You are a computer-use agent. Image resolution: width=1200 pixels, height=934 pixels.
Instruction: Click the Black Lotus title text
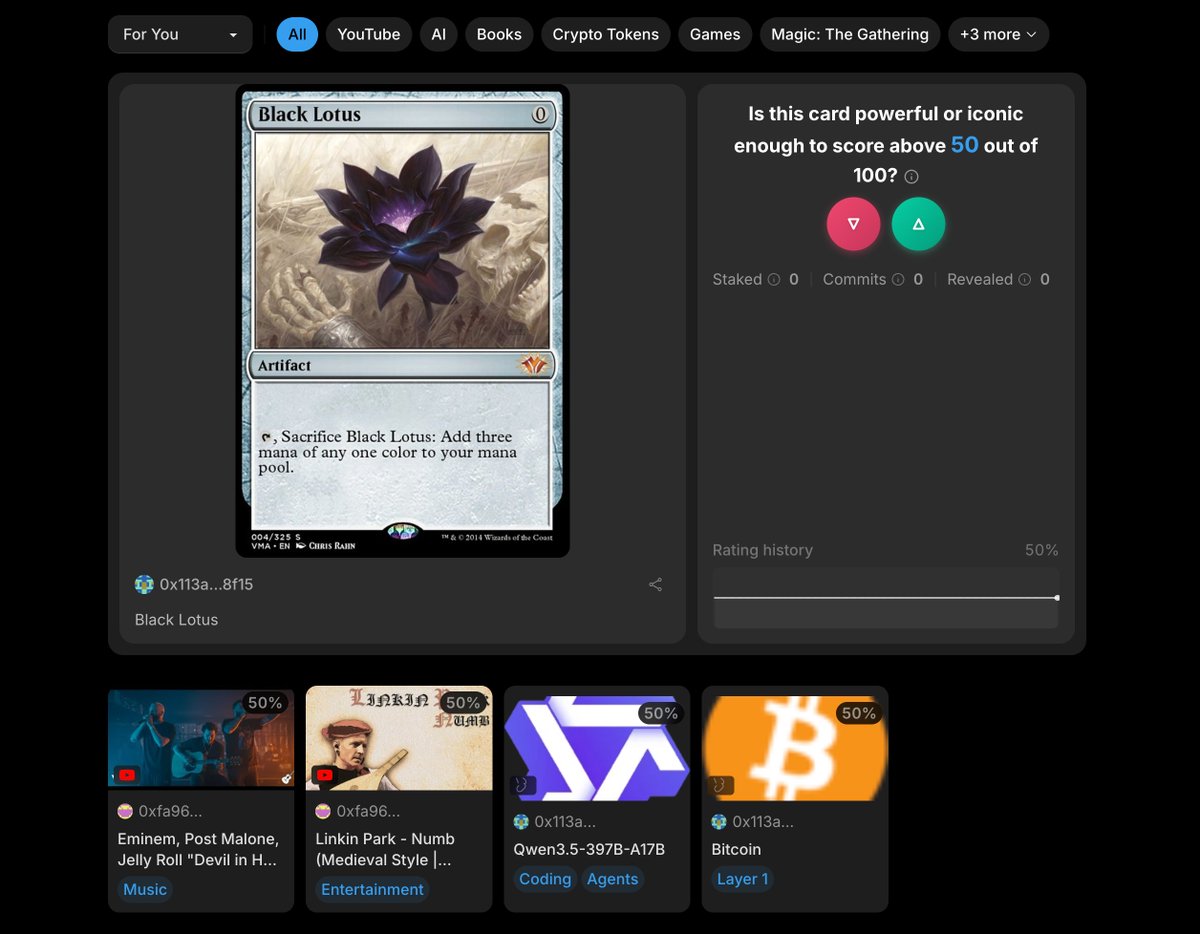tap(176, 620)
